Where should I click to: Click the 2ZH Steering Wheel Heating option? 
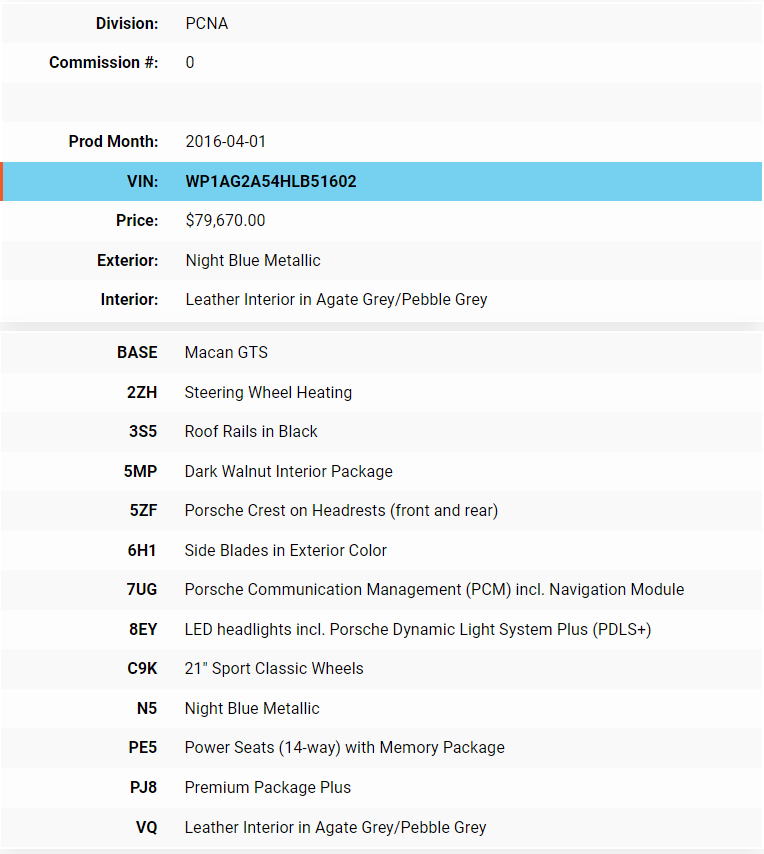(x=268, y=393)
